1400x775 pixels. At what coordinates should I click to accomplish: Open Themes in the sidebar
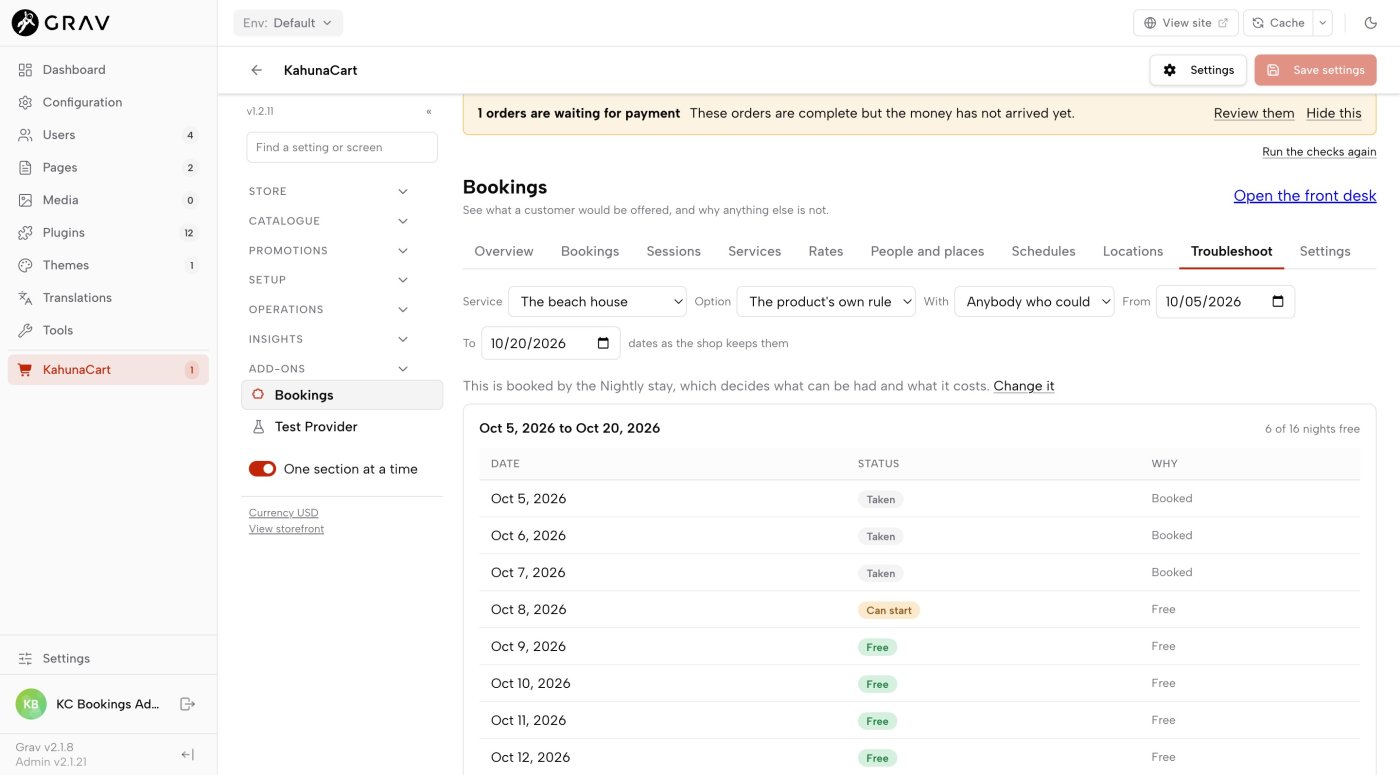[x=108, y=265]
